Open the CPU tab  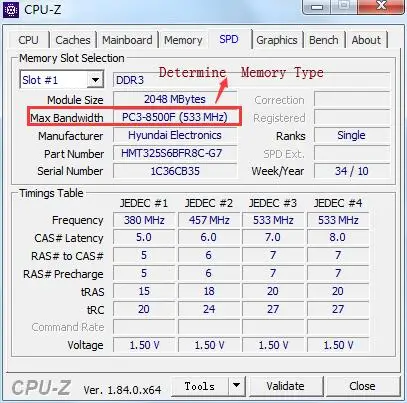click(x=28, y=40)
